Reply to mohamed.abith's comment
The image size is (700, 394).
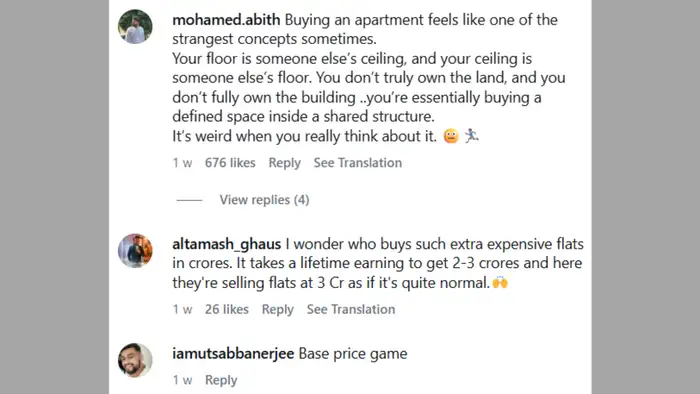[x=284, y=163]
